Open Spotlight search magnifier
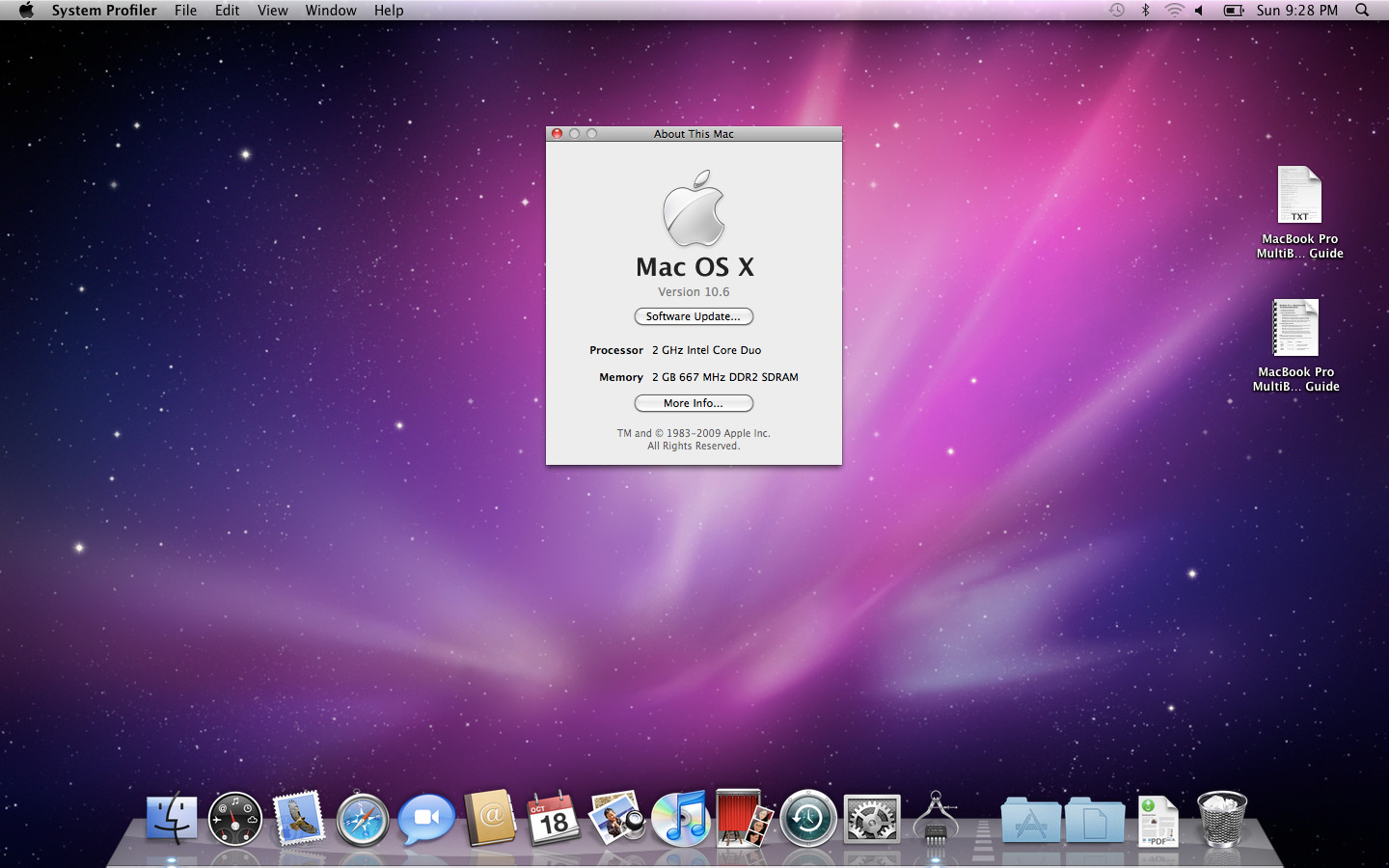Viewport: 1389px width, 868px height. click(1362, 11)
